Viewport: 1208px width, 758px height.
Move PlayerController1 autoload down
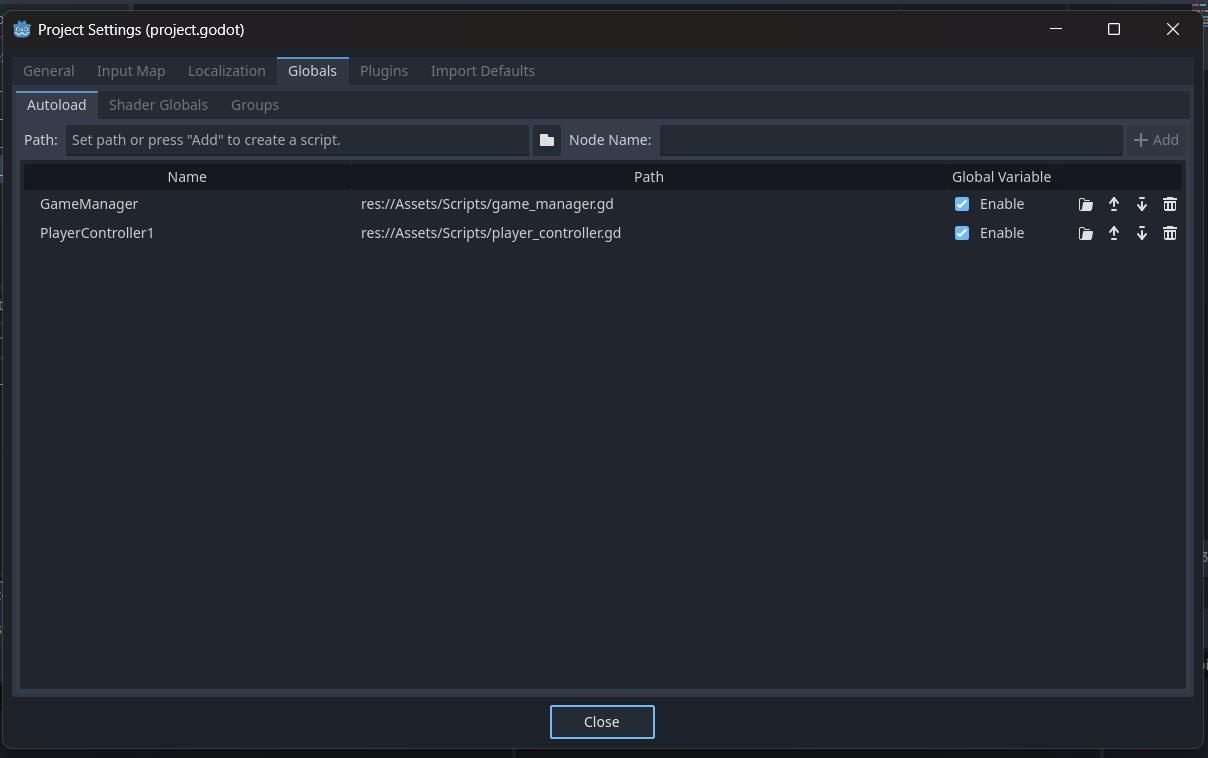[x=1141, y=233]
